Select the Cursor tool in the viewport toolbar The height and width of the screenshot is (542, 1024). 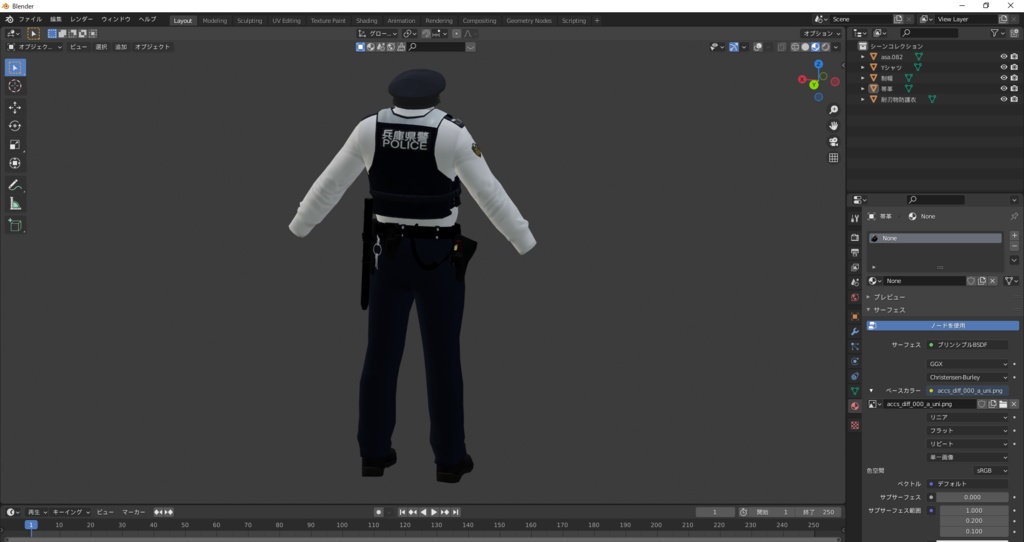click(15, 86)
